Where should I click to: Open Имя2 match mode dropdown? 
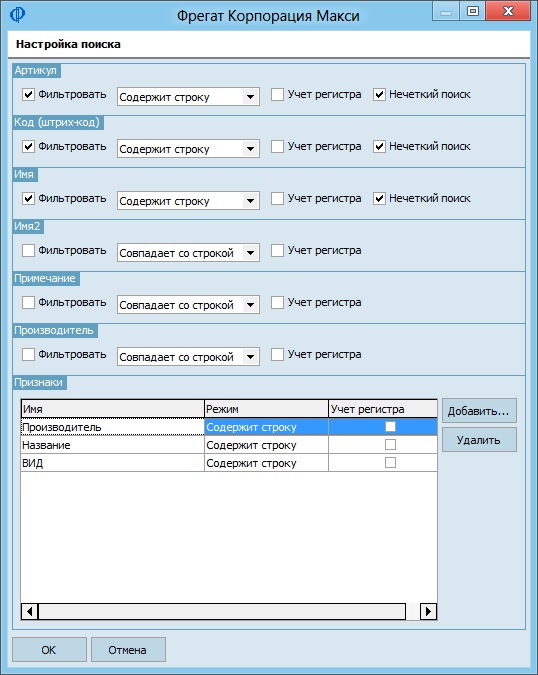tap(188, 253)
